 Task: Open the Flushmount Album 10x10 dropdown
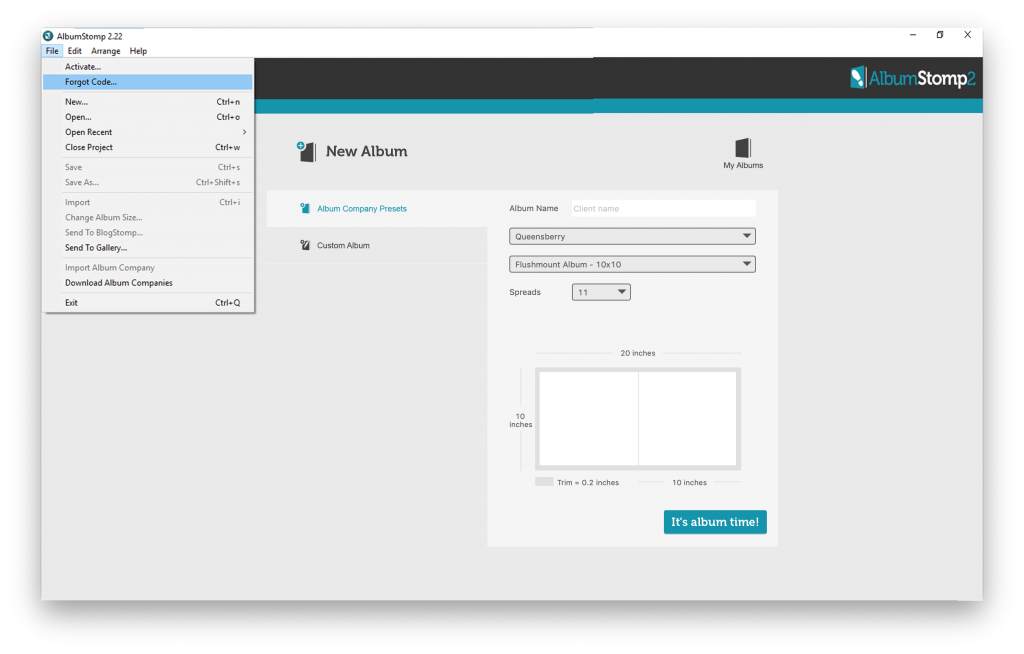pos(632,264)
